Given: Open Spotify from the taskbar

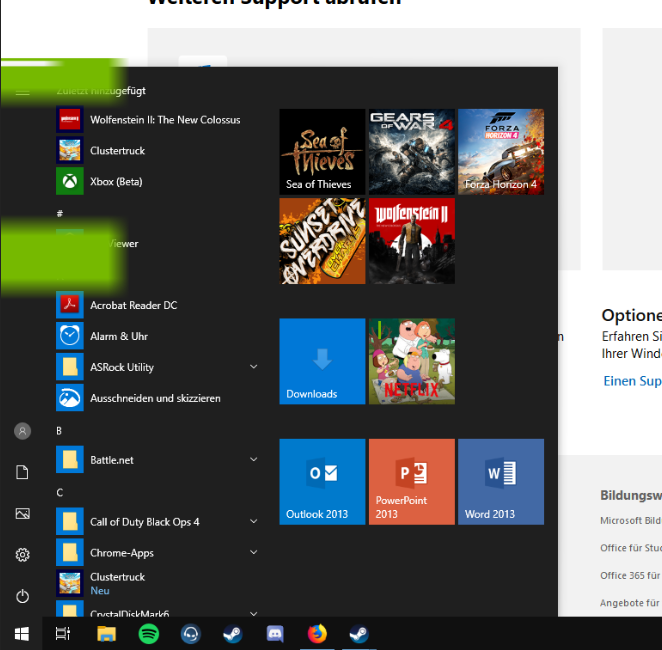Looking at the screenshot, I should 149,634.
